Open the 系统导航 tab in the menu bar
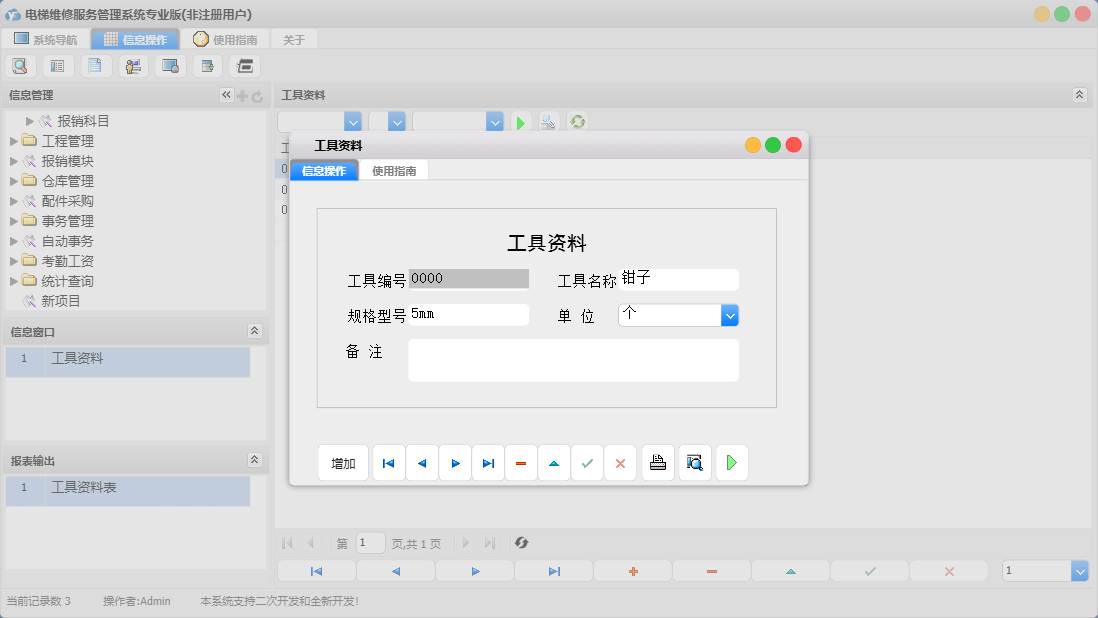The width and height of the screenshot is (1098, 618). click(44, 39)
